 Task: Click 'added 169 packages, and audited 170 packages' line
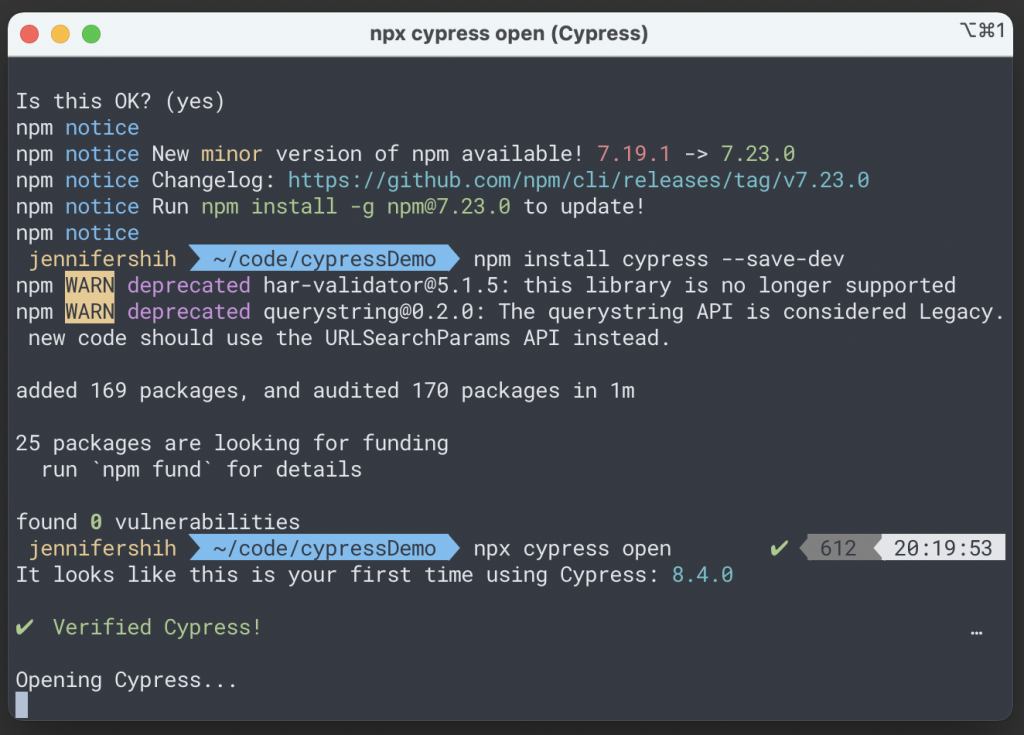325,391
